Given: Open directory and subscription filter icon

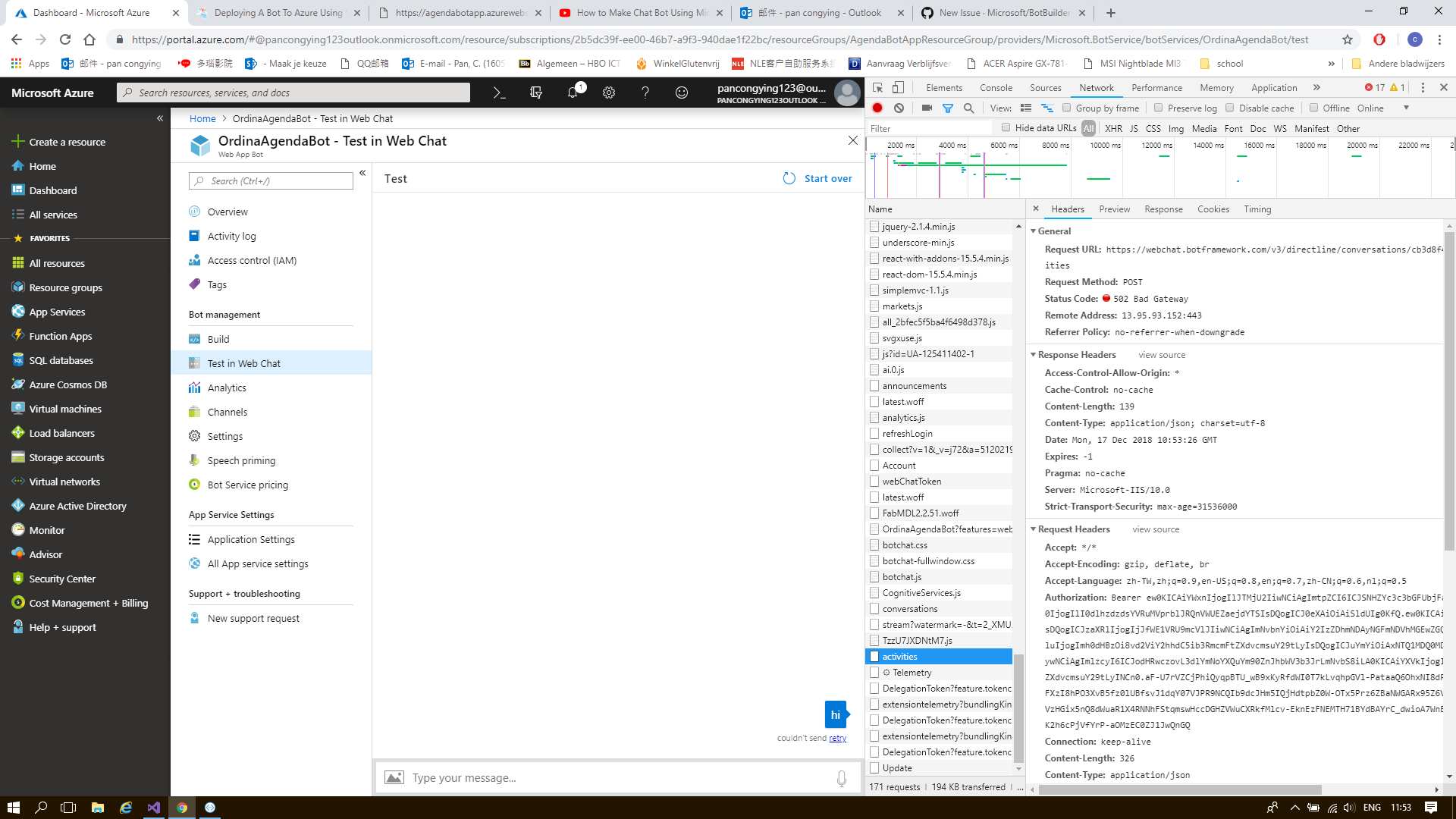Looking at the screenshot, I should (x=536, y=93).
